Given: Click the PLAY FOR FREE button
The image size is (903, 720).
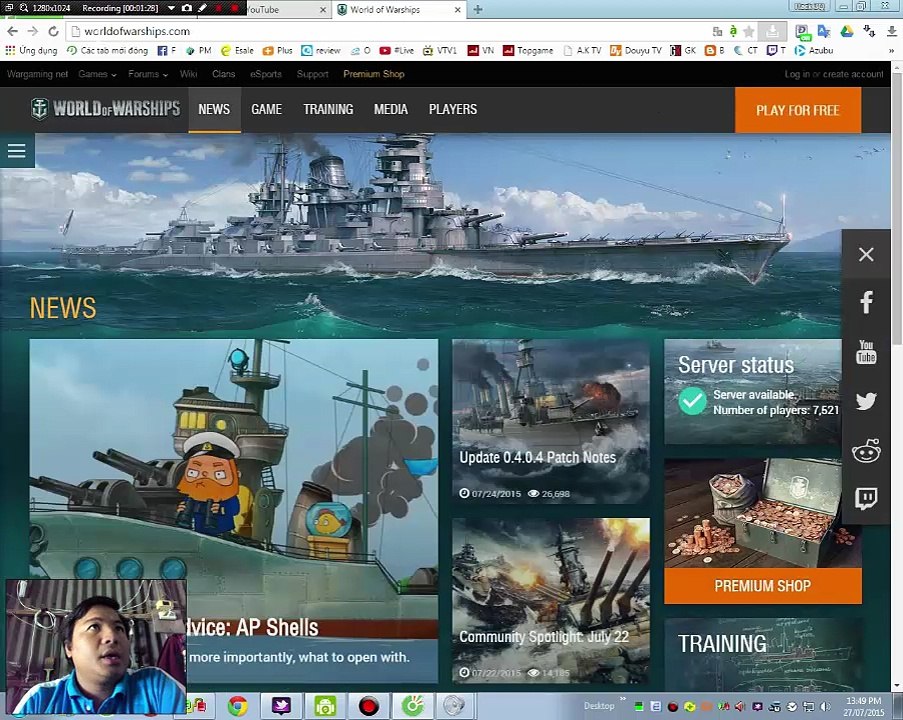Looking at the screenshot, I should point(798,110).
